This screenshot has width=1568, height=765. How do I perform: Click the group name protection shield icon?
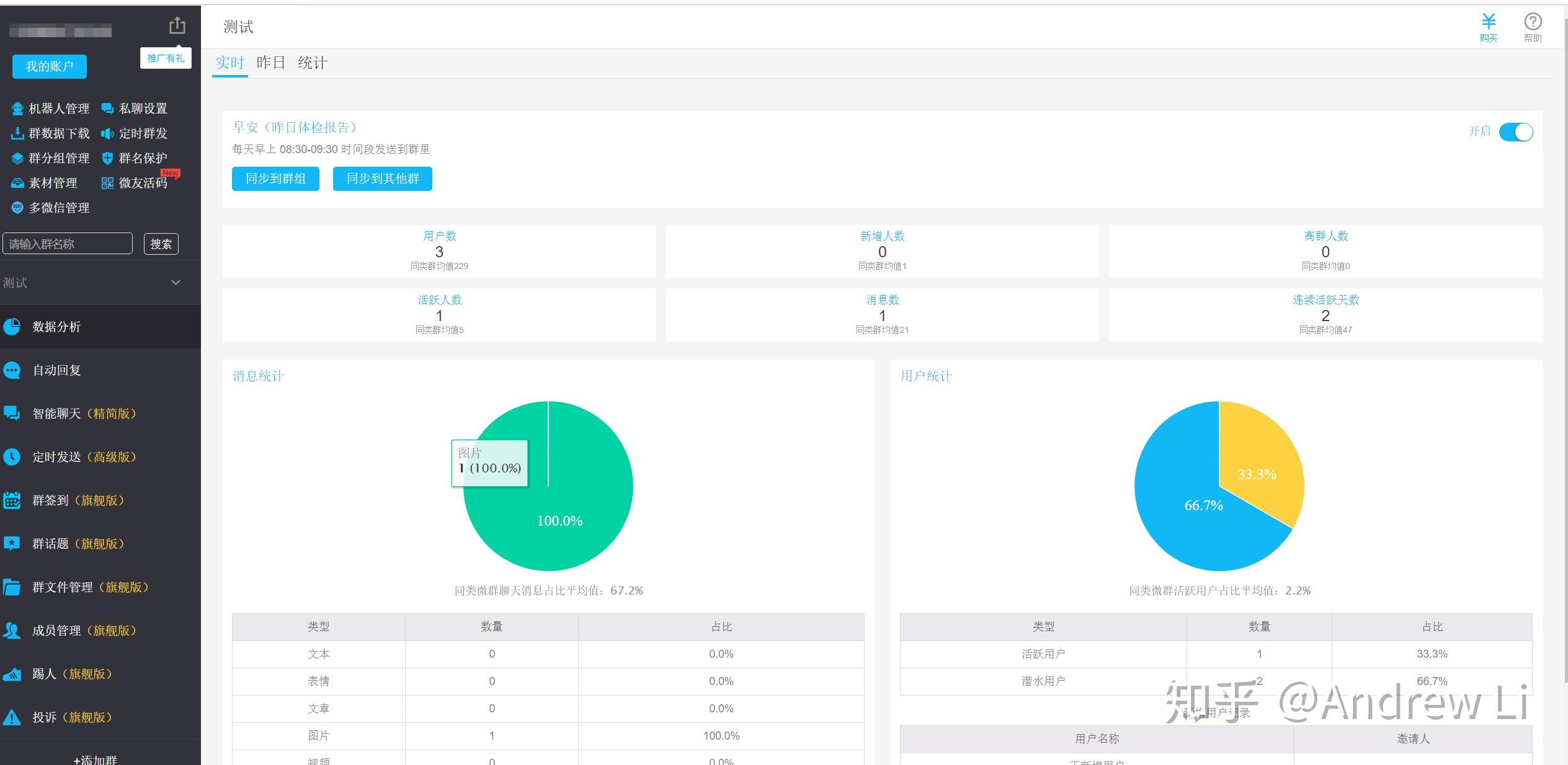107,158
